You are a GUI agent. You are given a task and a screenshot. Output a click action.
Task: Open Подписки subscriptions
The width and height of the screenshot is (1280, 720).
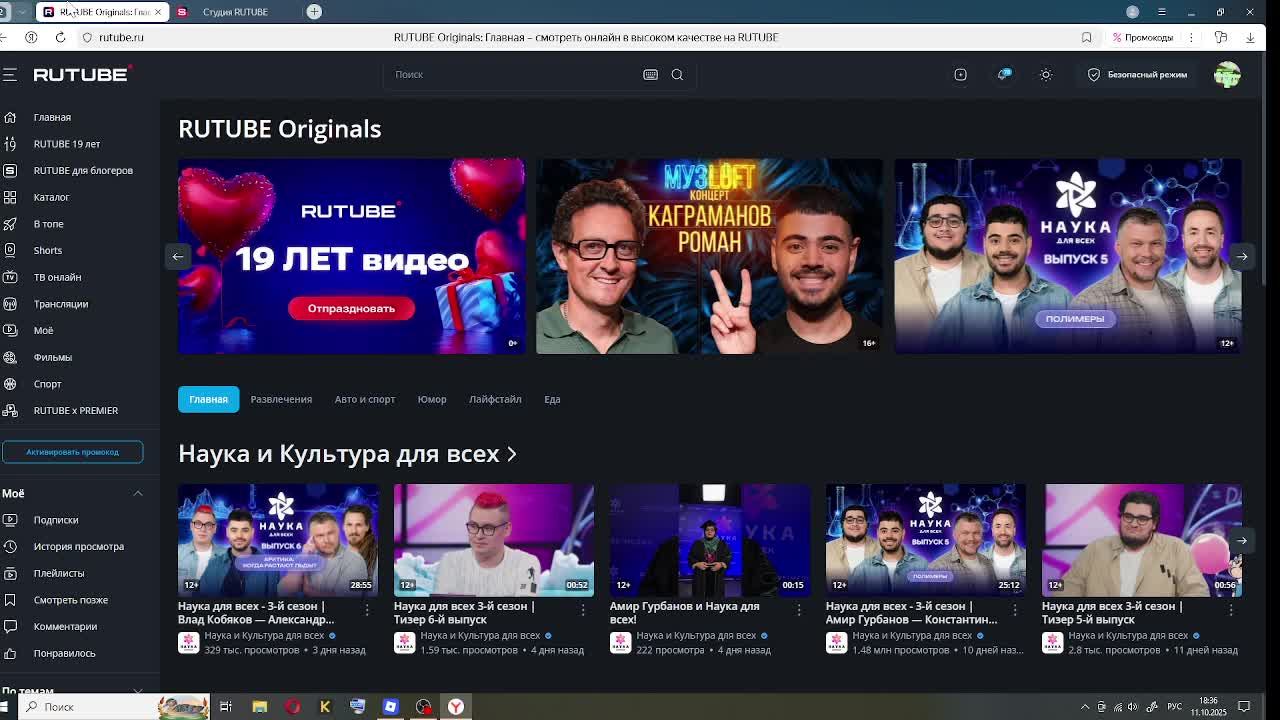tap(55, 520)
